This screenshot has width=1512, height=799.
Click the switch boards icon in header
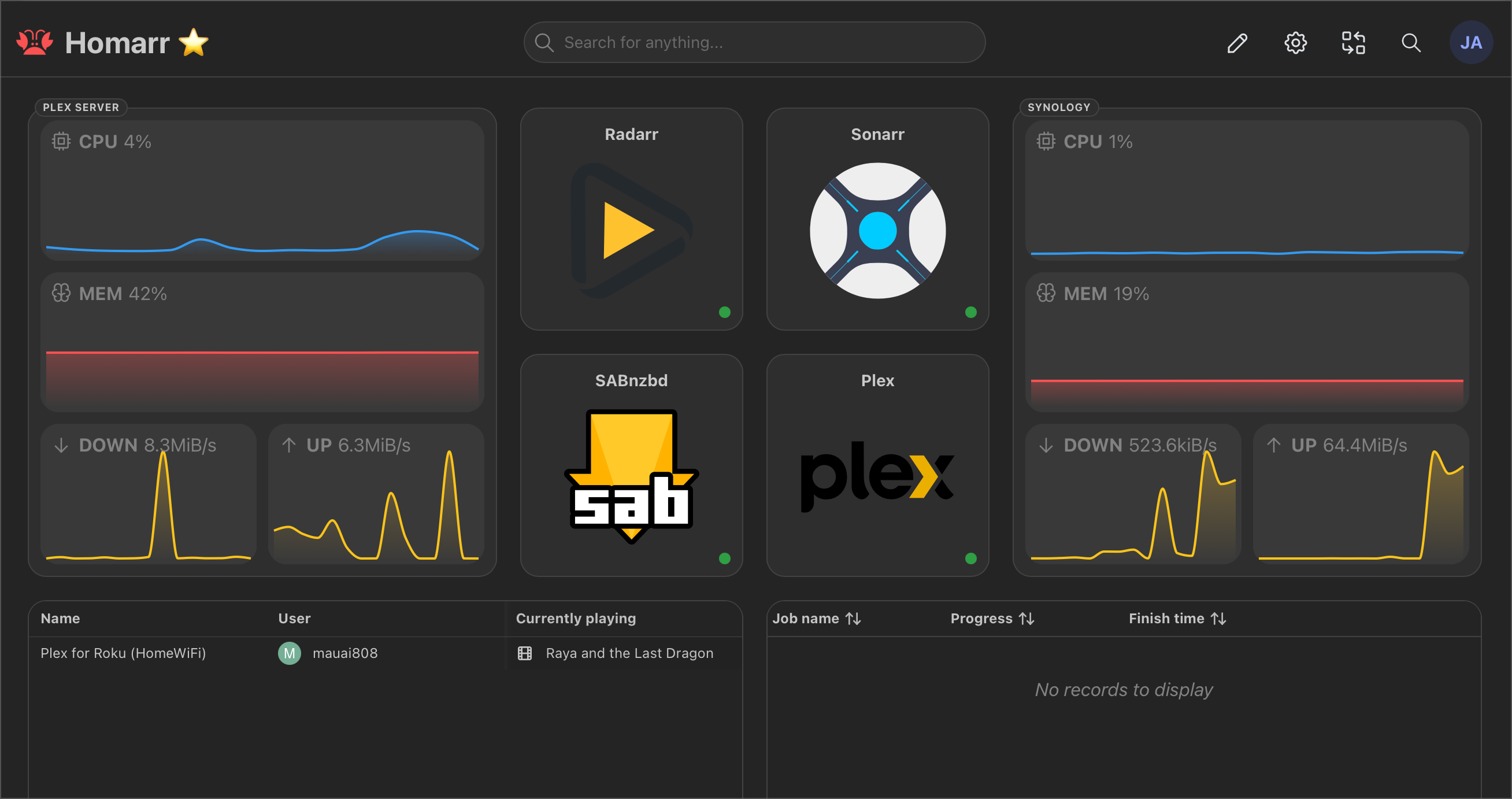(1353, 43)
